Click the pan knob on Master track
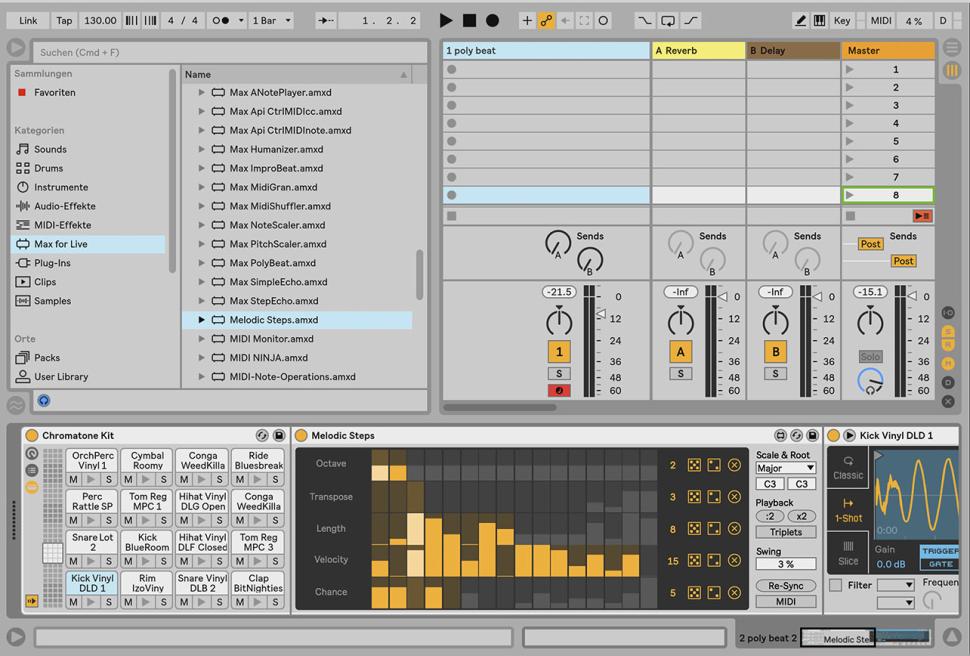The width and height of the screenshot is (970, 656). 870,322
